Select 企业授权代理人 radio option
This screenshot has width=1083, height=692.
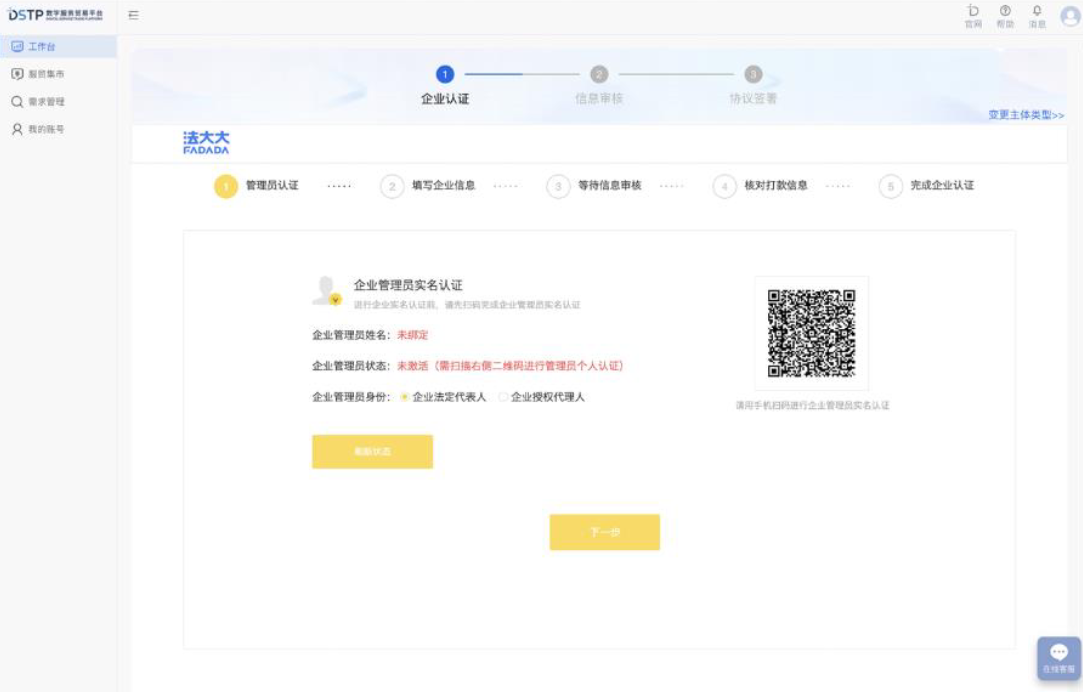504,397
